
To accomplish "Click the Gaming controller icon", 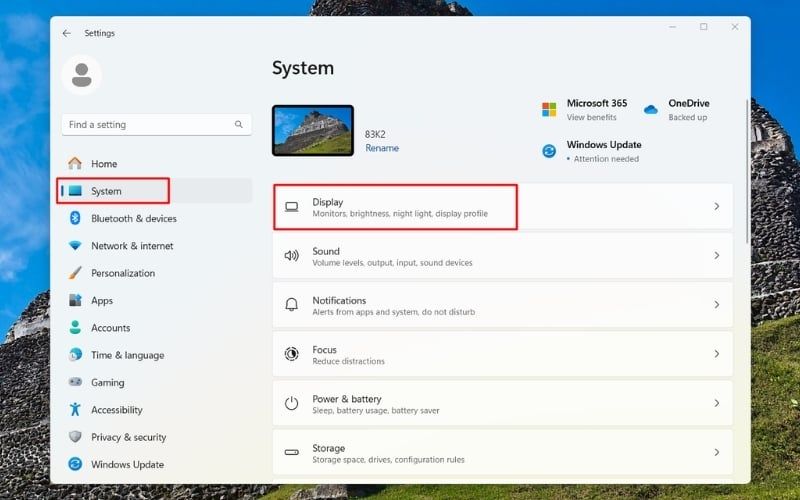I will click(x=75, y=382).
